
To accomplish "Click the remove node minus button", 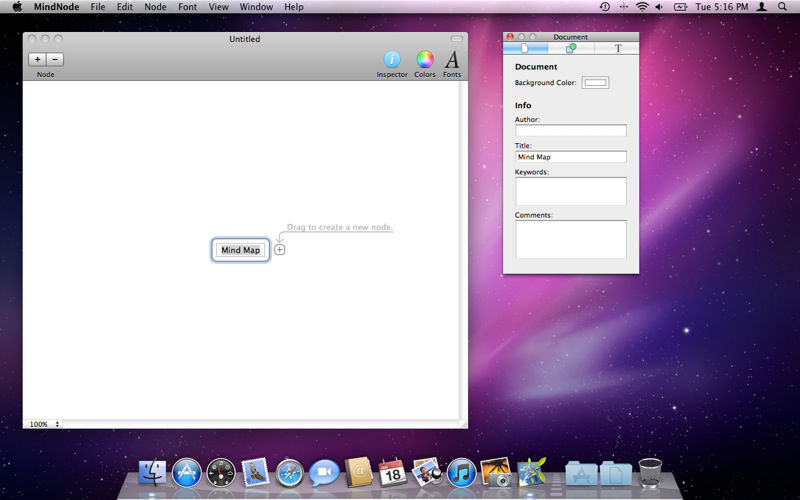I will (x=55, y=59).
